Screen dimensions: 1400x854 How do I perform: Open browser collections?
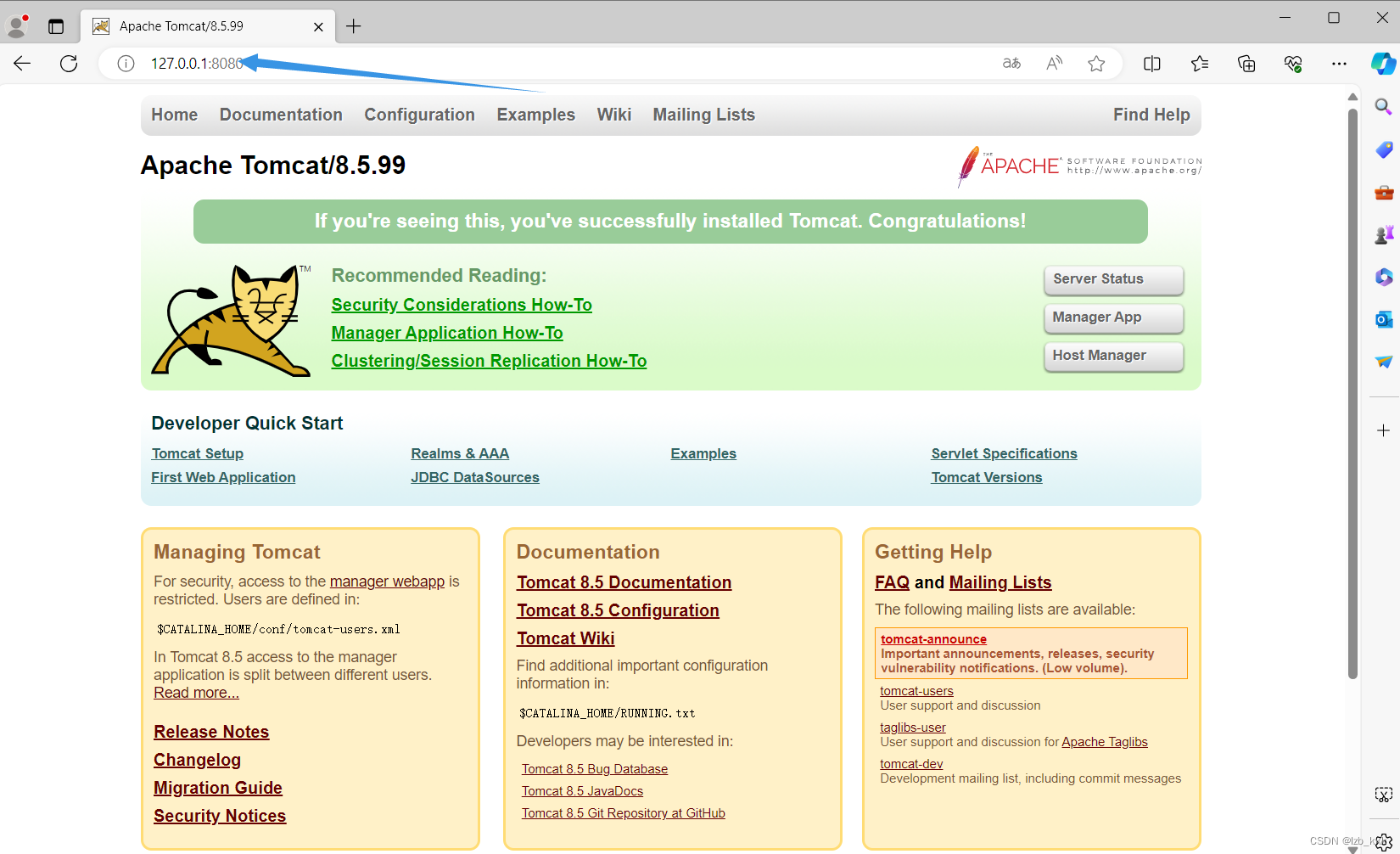pos(1246,64)
